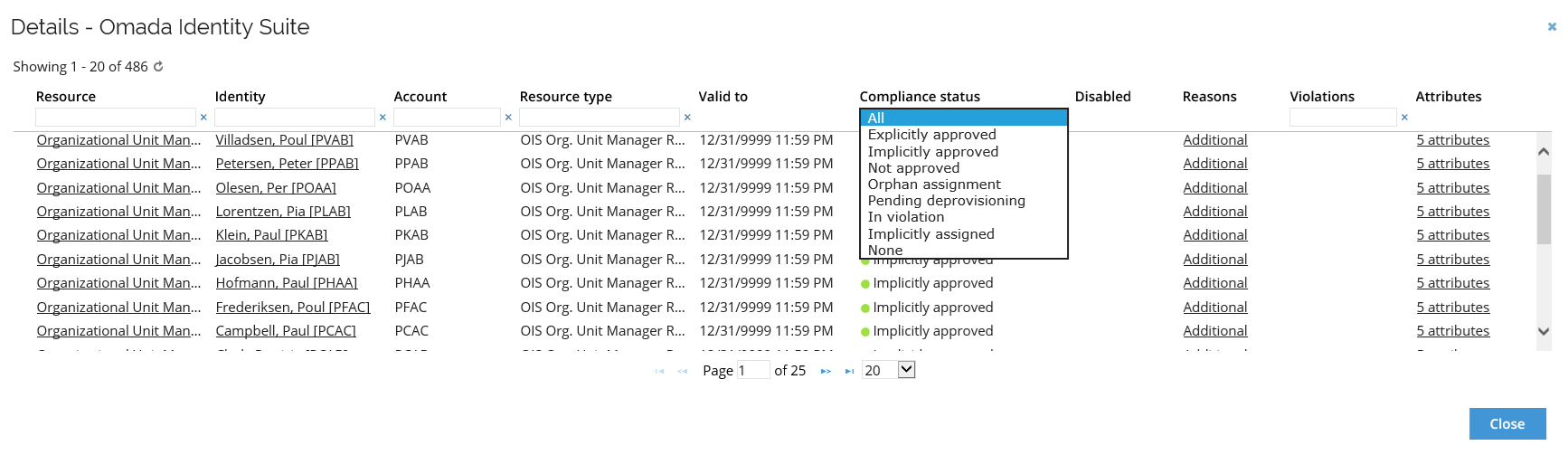1568x455 pixels.
Task: Clear the Violations filter field
Action: 1404,117
